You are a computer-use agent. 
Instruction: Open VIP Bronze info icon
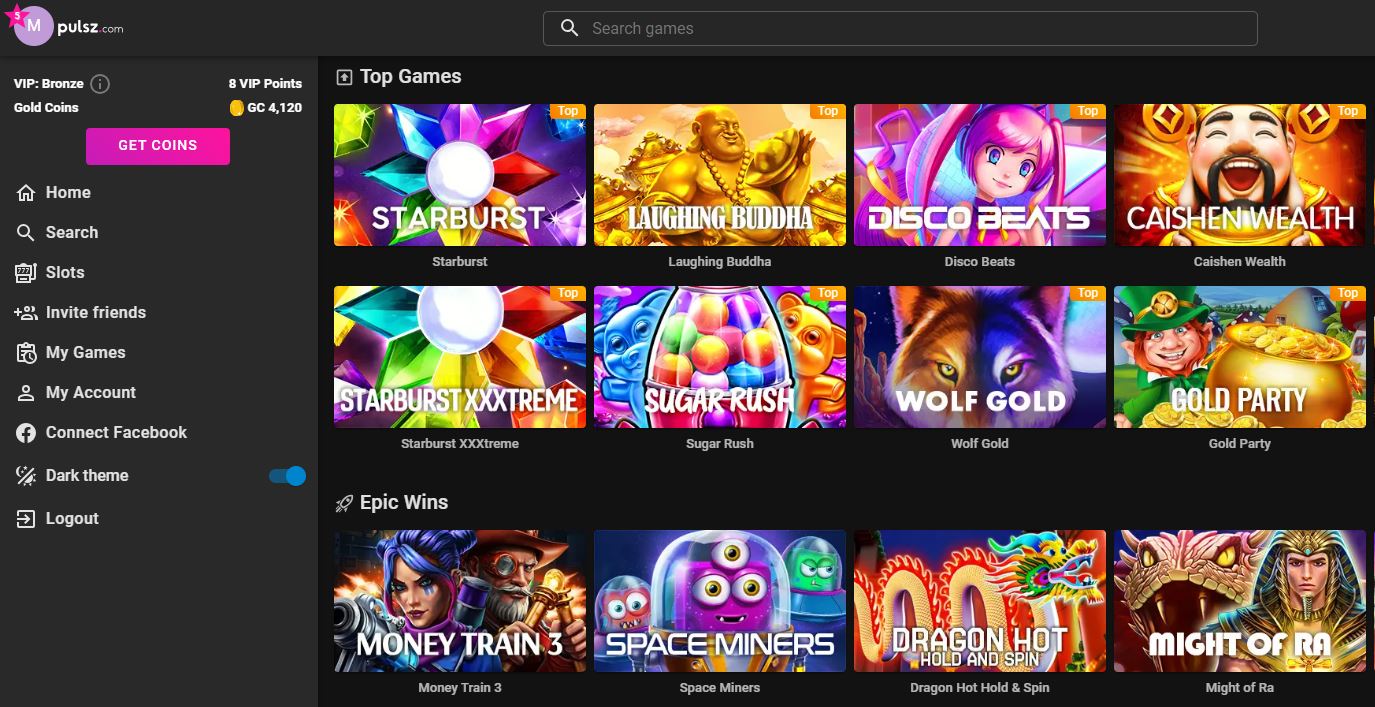pos(100,84)
